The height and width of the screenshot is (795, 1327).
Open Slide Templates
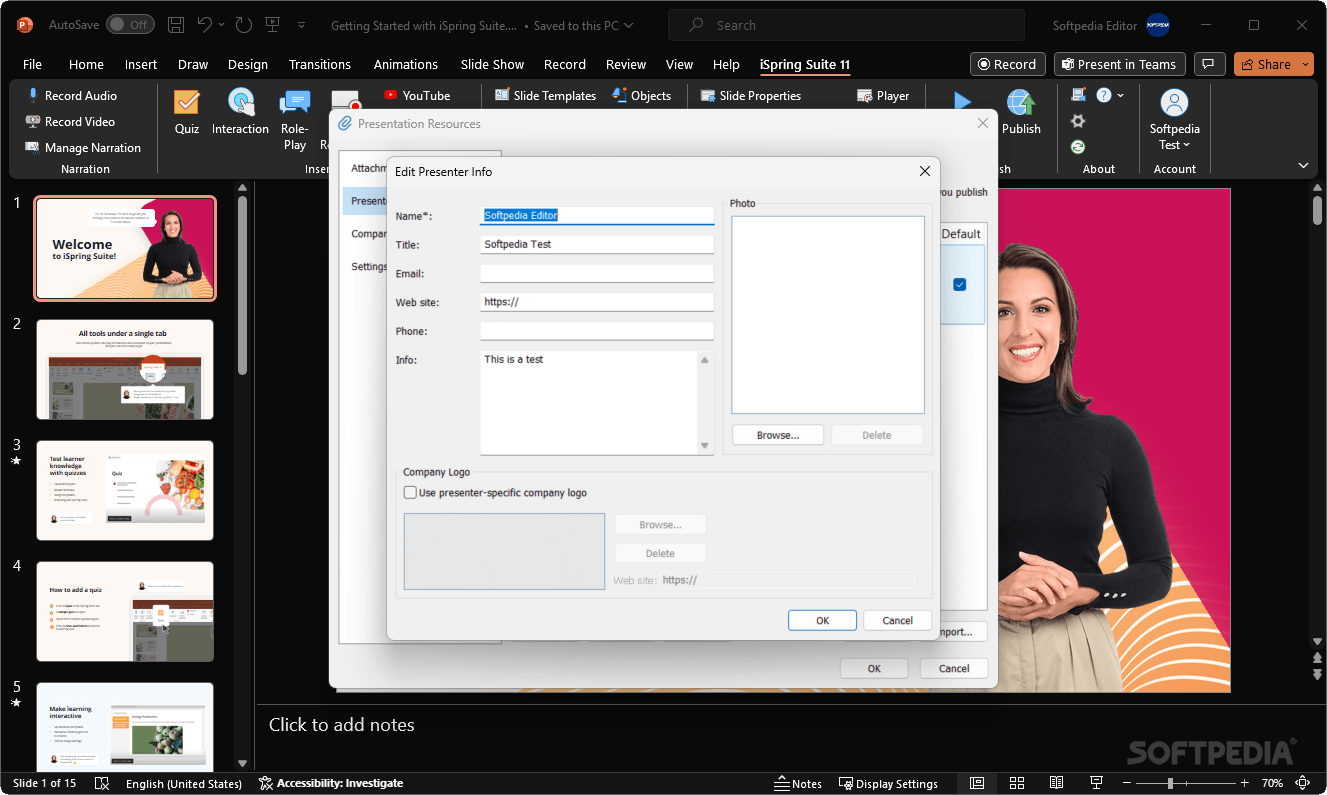tap(546, 96)
